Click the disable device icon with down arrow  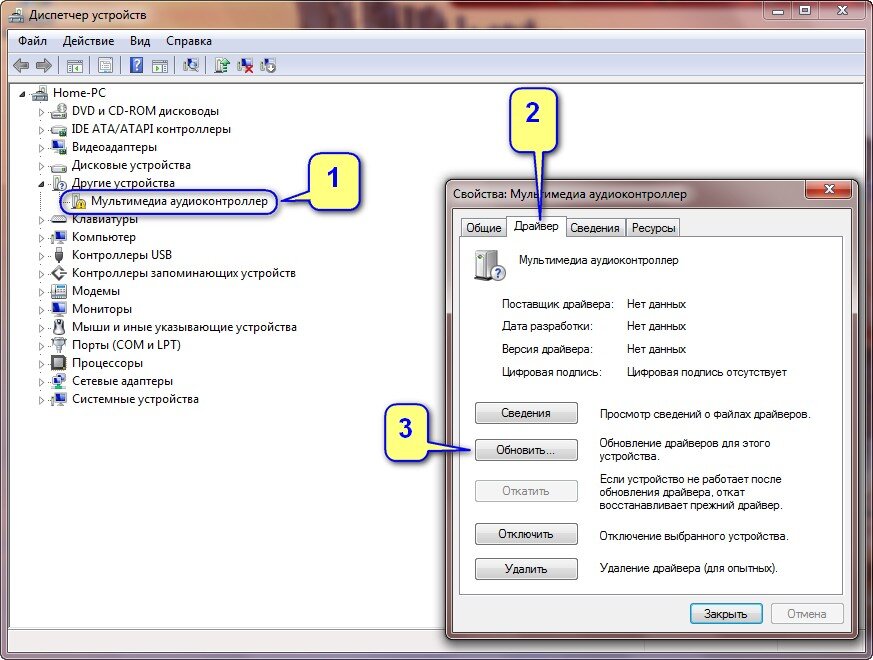point(268,66)
